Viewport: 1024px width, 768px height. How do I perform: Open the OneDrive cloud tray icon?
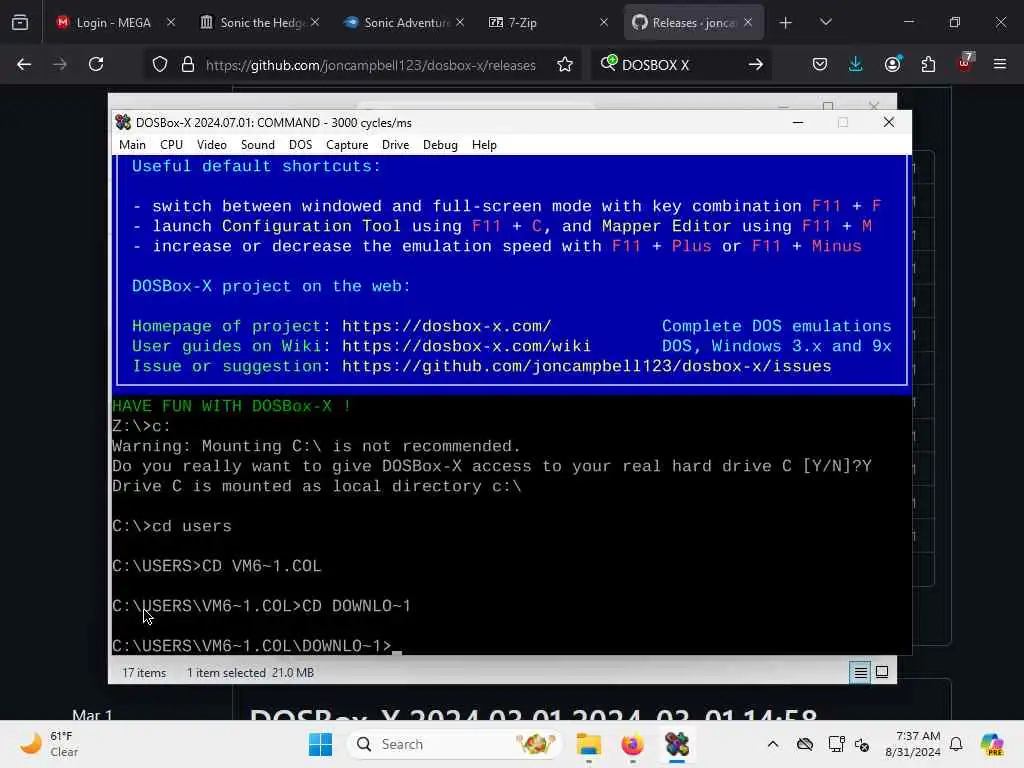[x=805, y=744]
